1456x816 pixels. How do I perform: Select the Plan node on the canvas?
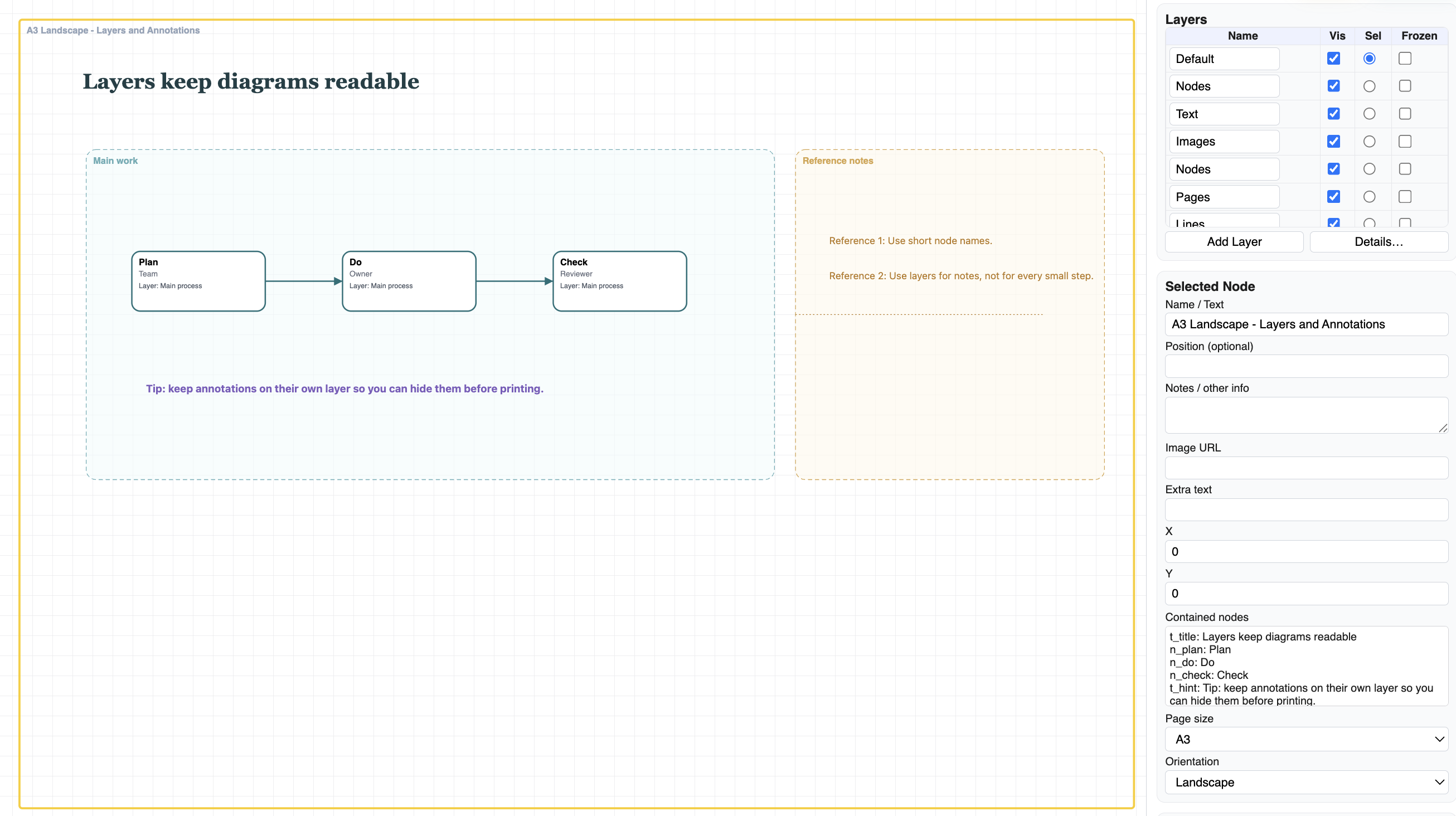point(198,281)
